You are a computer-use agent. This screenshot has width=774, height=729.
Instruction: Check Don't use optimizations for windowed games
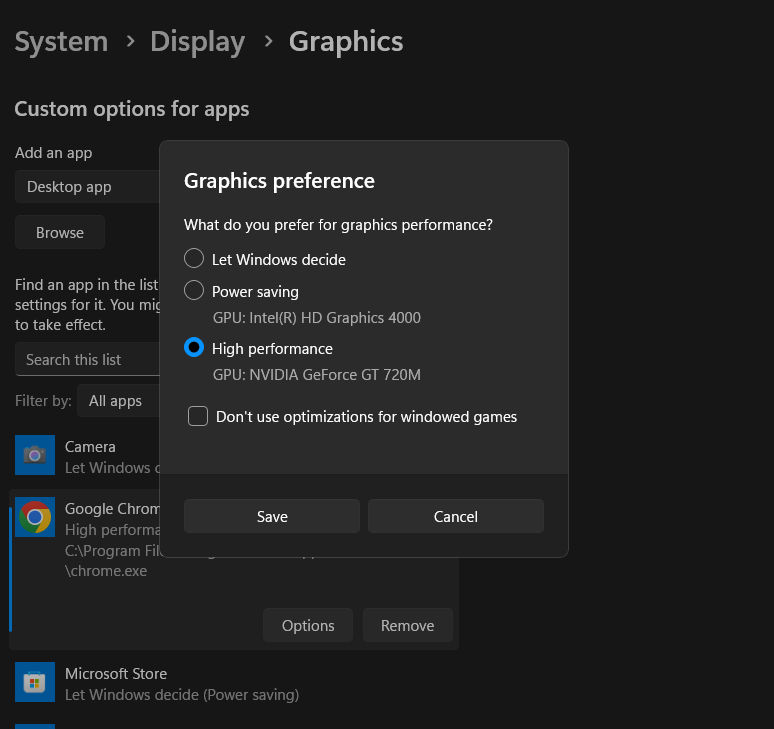198,416
